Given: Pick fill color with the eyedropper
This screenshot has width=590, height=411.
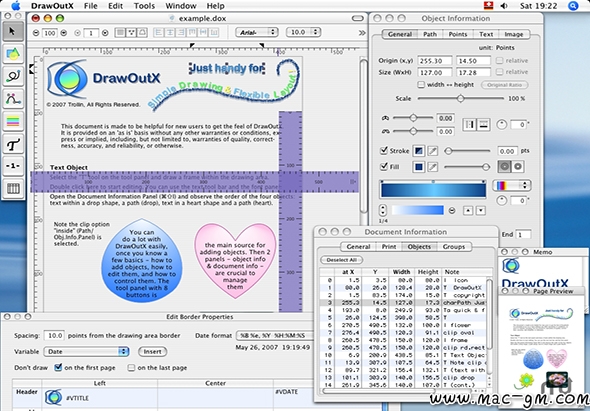Looking at the screenshot, I should coord(433,167).
